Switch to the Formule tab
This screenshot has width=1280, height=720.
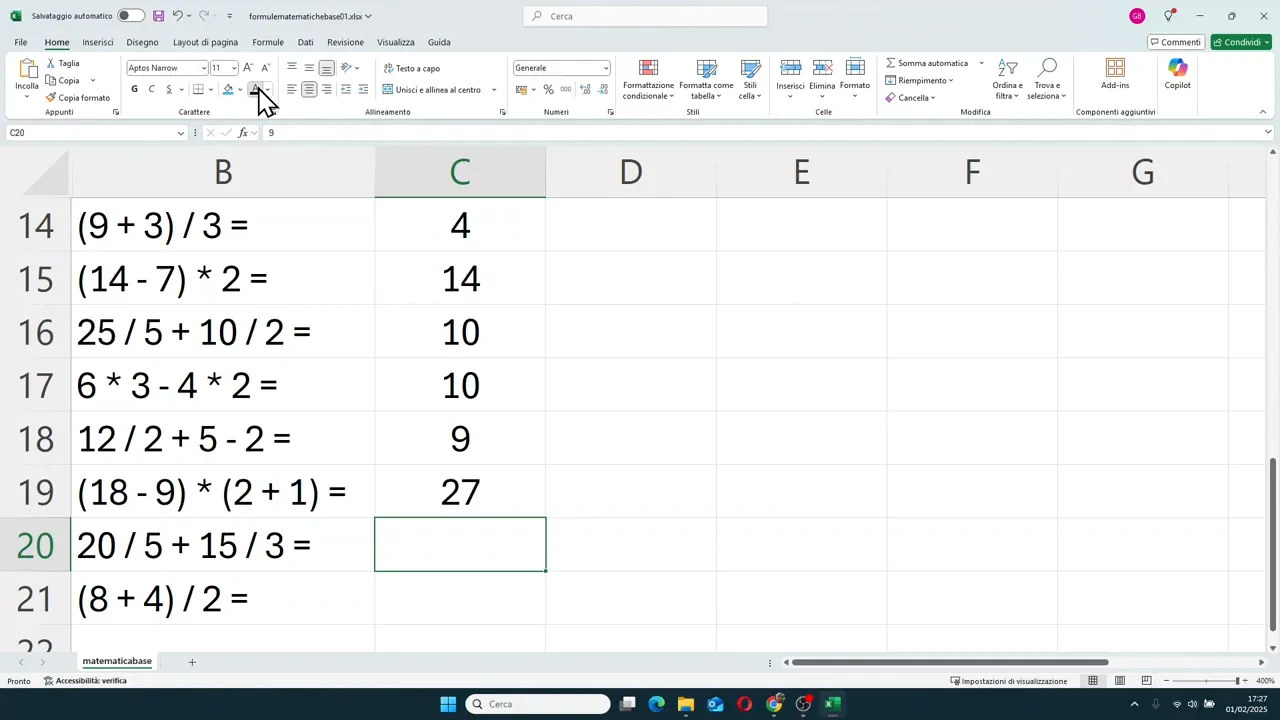[x=268, y=42]
